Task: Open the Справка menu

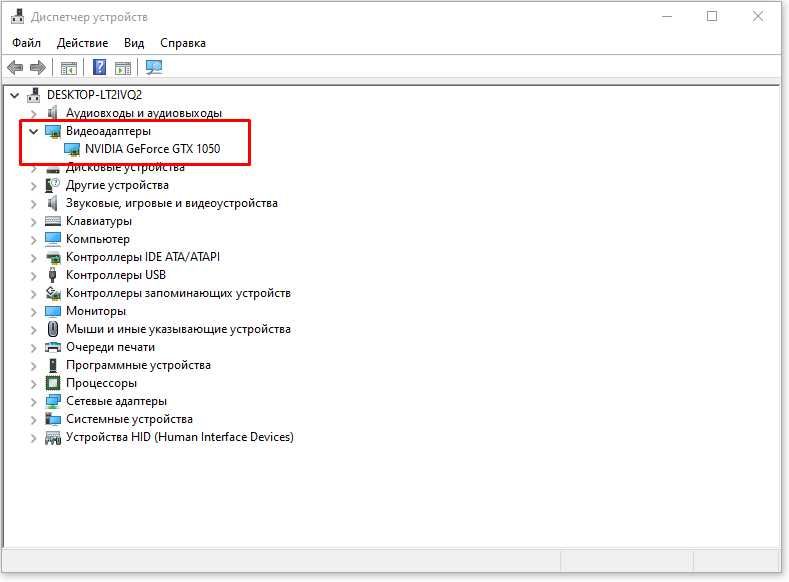Action: (x=183, y=43)
